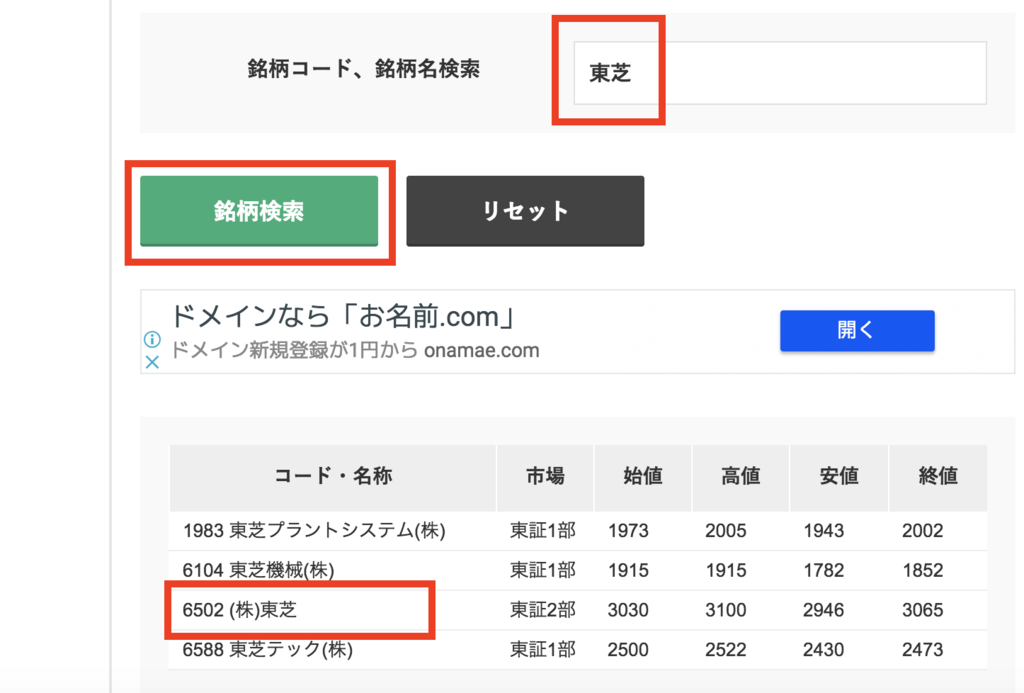This screenshot has width=1024, height=693.
Task: Close the ad with the X icon
Action: coord(152,362)
